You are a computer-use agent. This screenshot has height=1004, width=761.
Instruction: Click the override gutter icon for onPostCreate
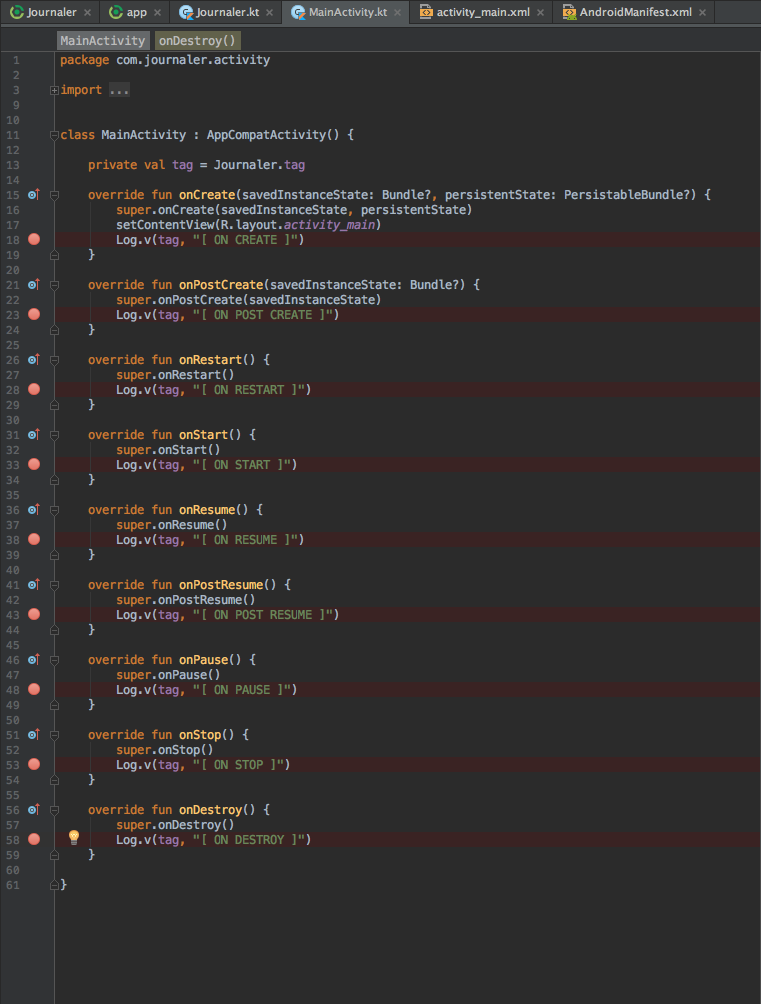(x=33, y=284)
